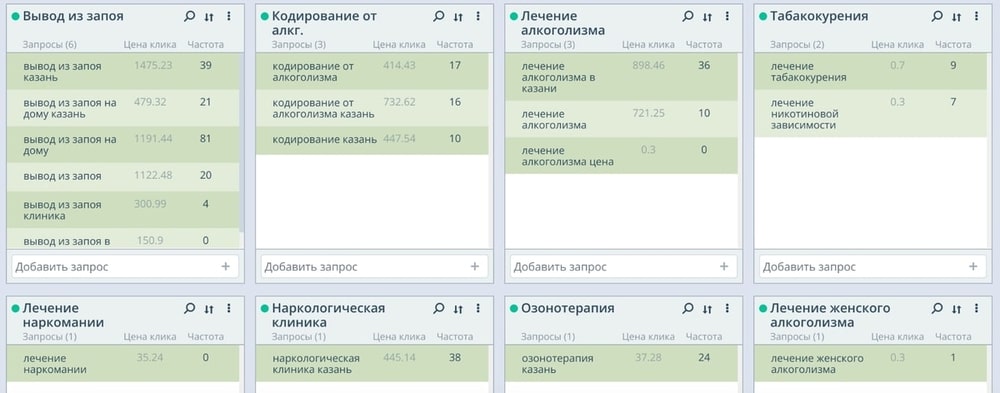Screen dimensions: 1000x393
Task: Click plus icon in Кодирование add-query field
Action: point(474,267)
